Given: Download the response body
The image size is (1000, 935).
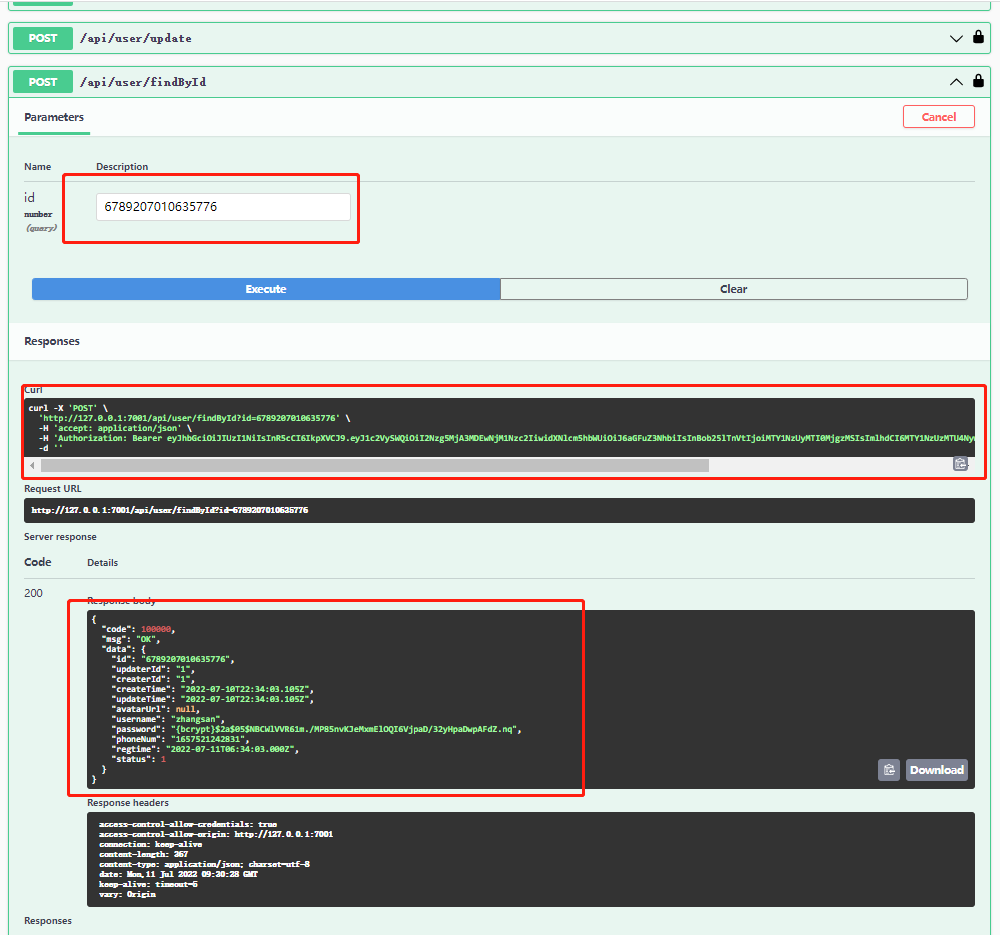Looking at the screenshot, I should pos(936,770).
